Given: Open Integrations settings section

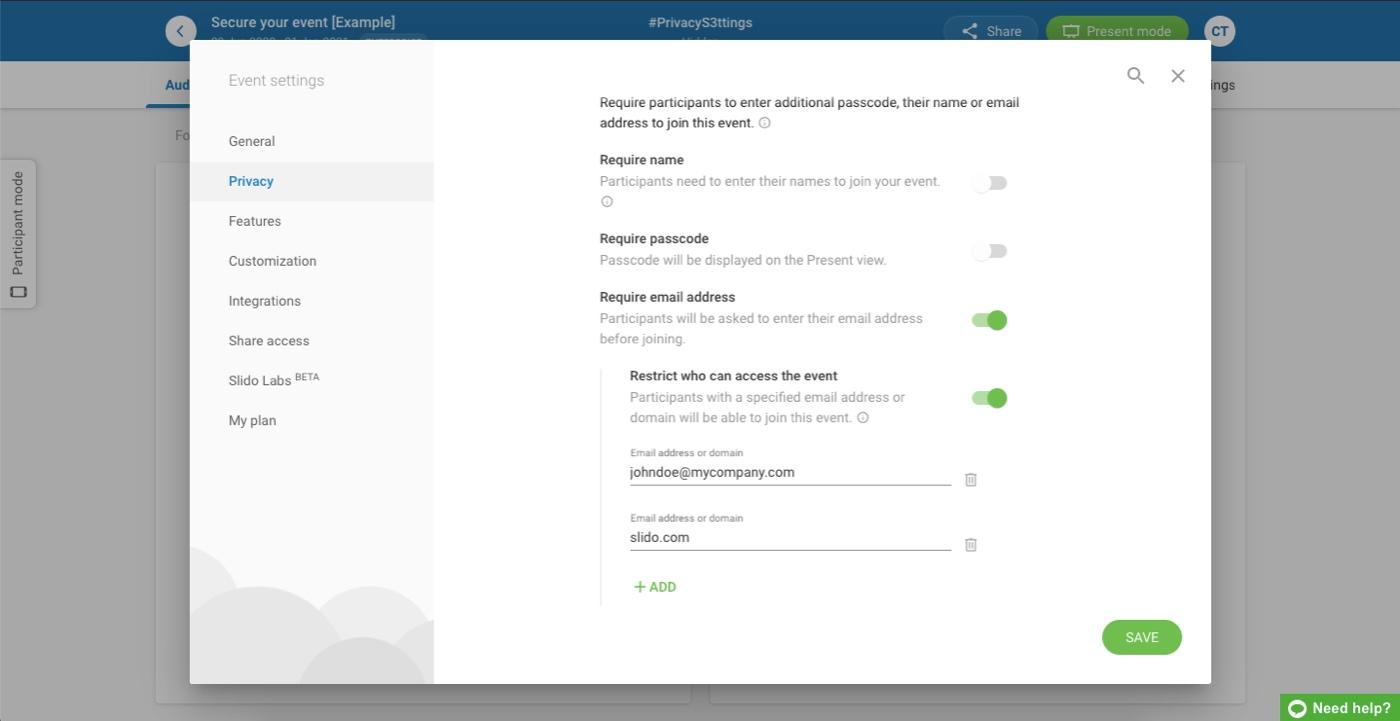Looking at the screenshot, I should pyautogui.click(x=312, y=301).
